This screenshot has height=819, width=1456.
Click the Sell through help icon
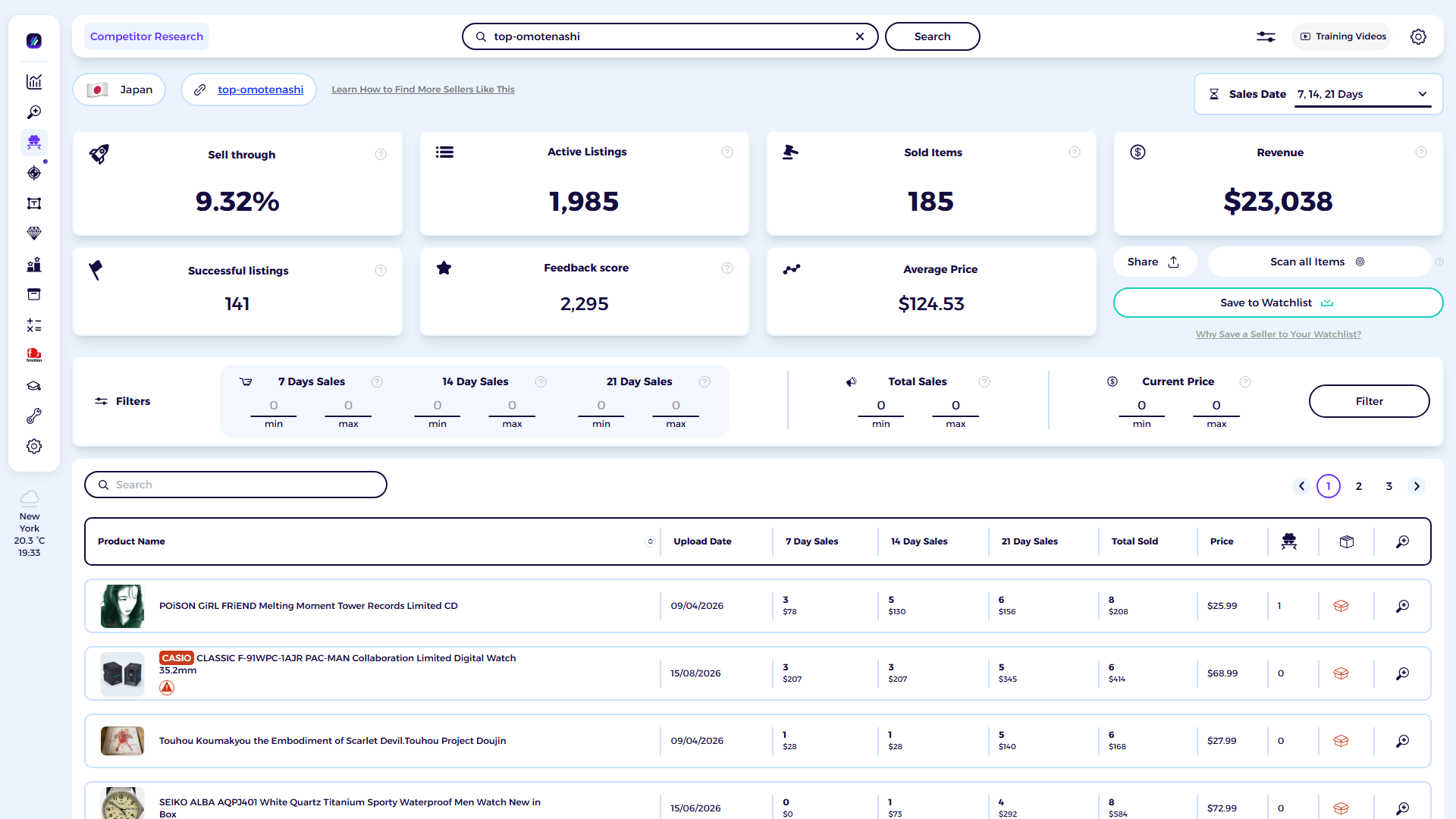point(381,155)
